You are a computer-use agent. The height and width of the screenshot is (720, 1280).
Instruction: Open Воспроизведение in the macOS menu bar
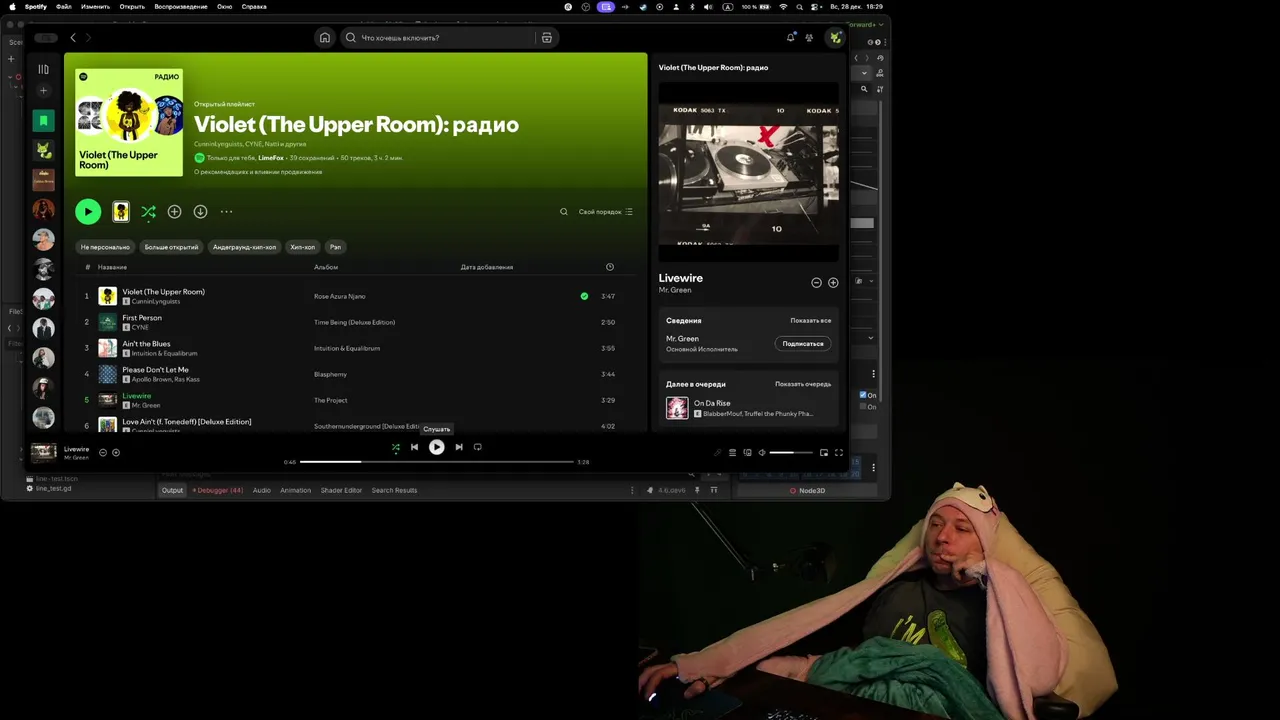pyautogui.click(x=181, y=7)
